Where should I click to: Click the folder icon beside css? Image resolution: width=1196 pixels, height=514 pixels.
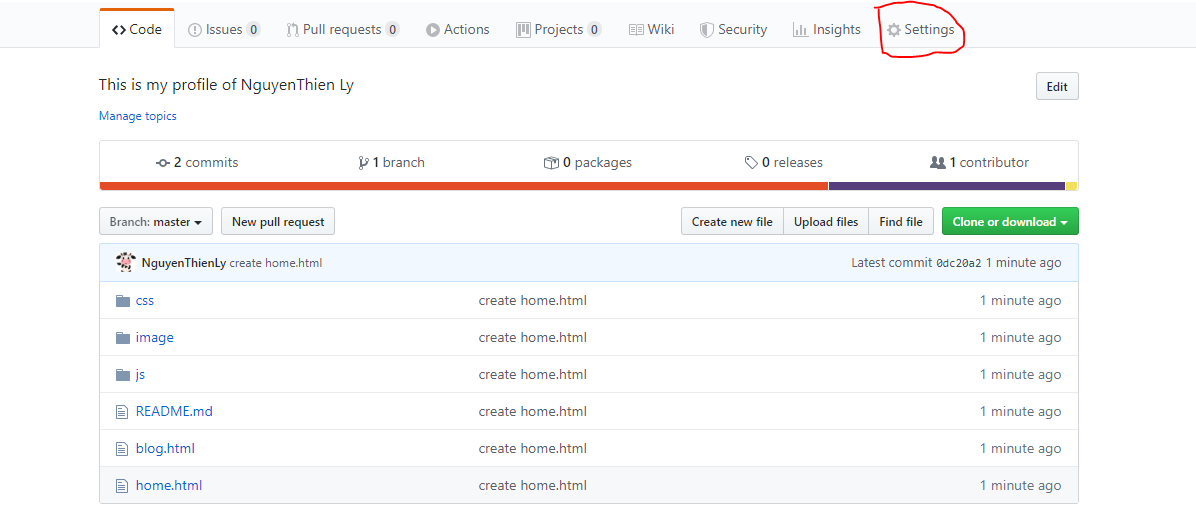click(123, 300)
